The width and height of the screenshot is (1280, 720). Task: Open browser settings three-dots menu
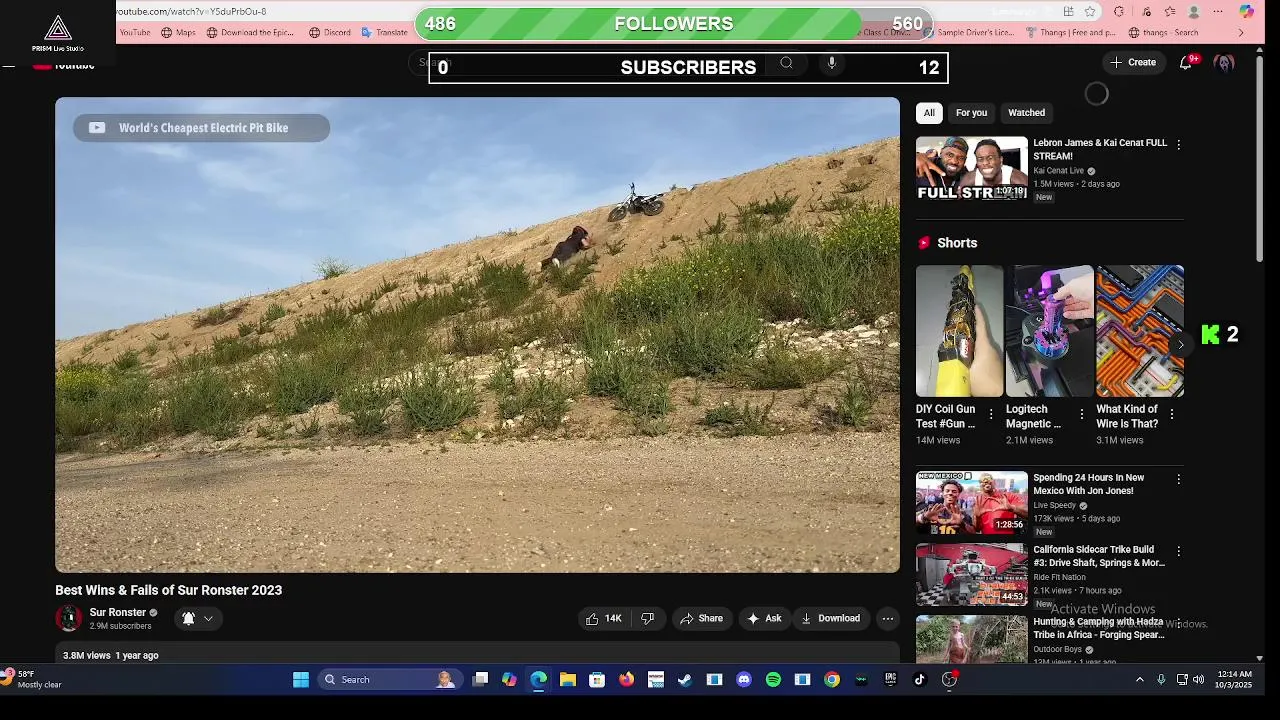point(1218,12)
